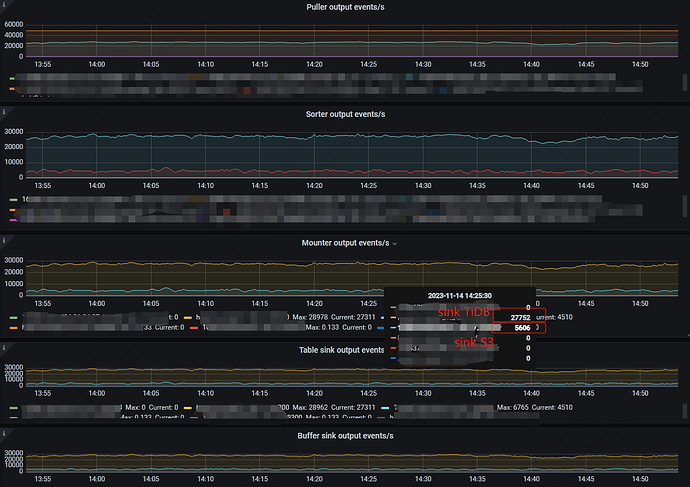
Task: Click Puller panel legend scrollbar
Action: 685,82
